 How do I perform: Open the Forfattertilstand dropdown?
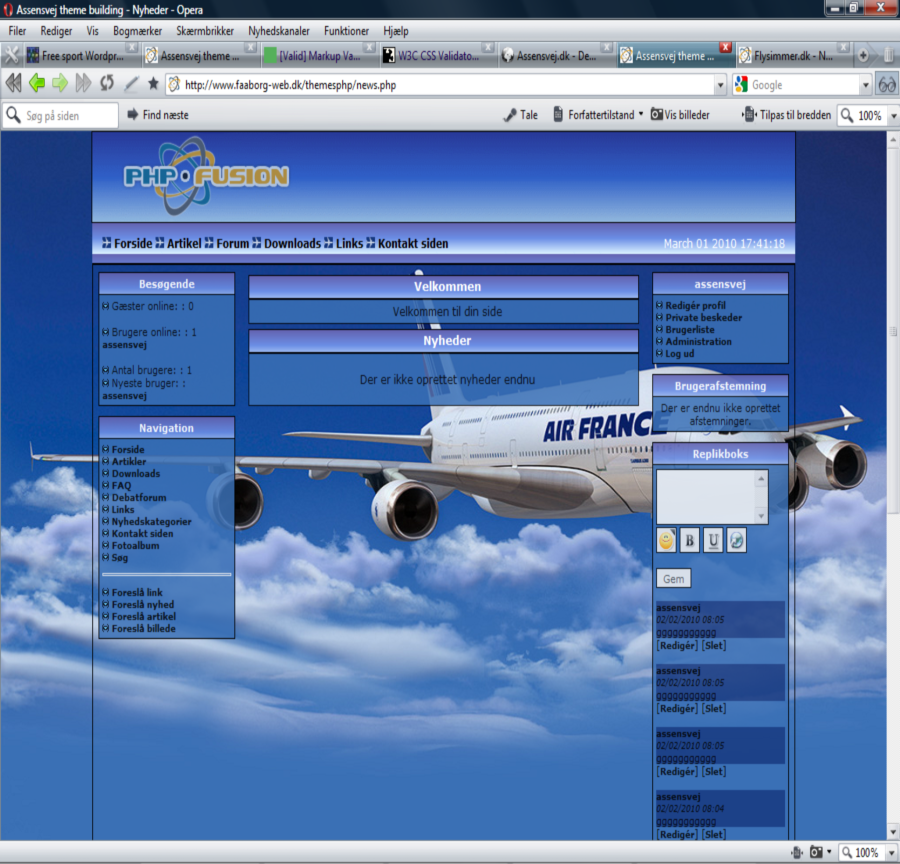pyautogui.click(x=641, y=114)
